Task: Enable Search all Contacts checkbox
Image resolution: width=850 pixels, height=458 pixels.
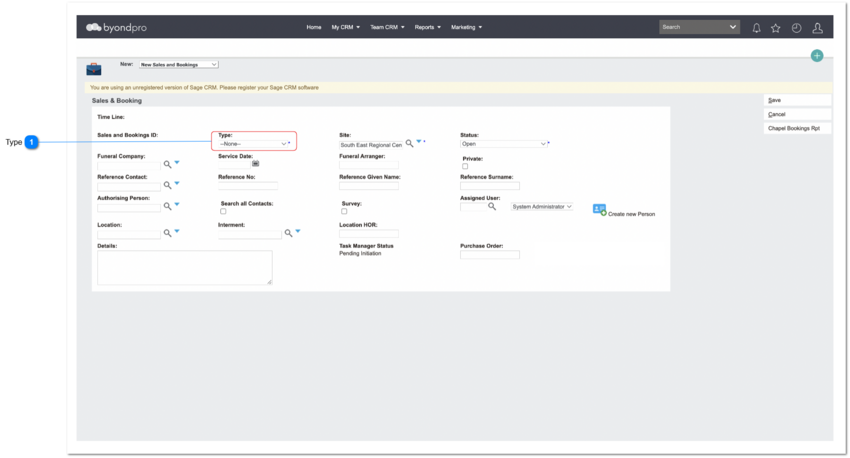Action: point(223,211)
